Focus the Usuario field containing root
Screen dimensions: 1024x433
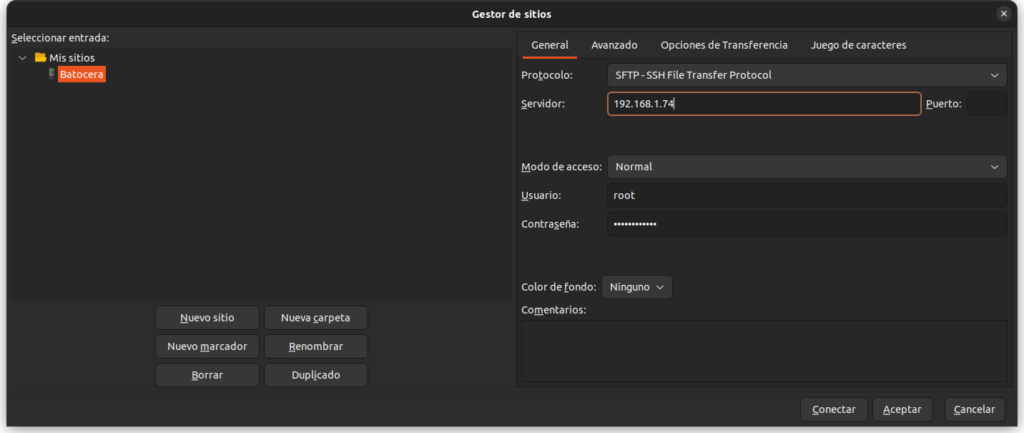click(807, 195)
